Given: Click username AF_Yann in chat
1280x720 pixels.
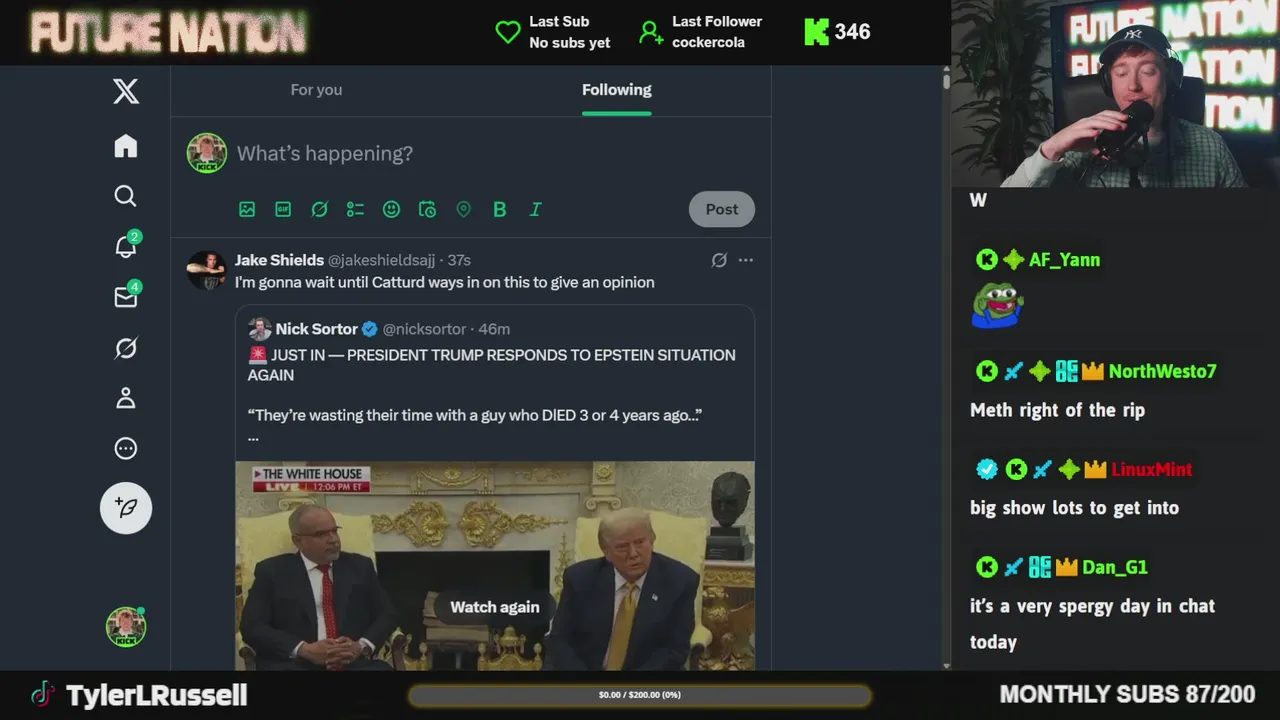Looking at the screenshot, I should [x=1064, y=260].
